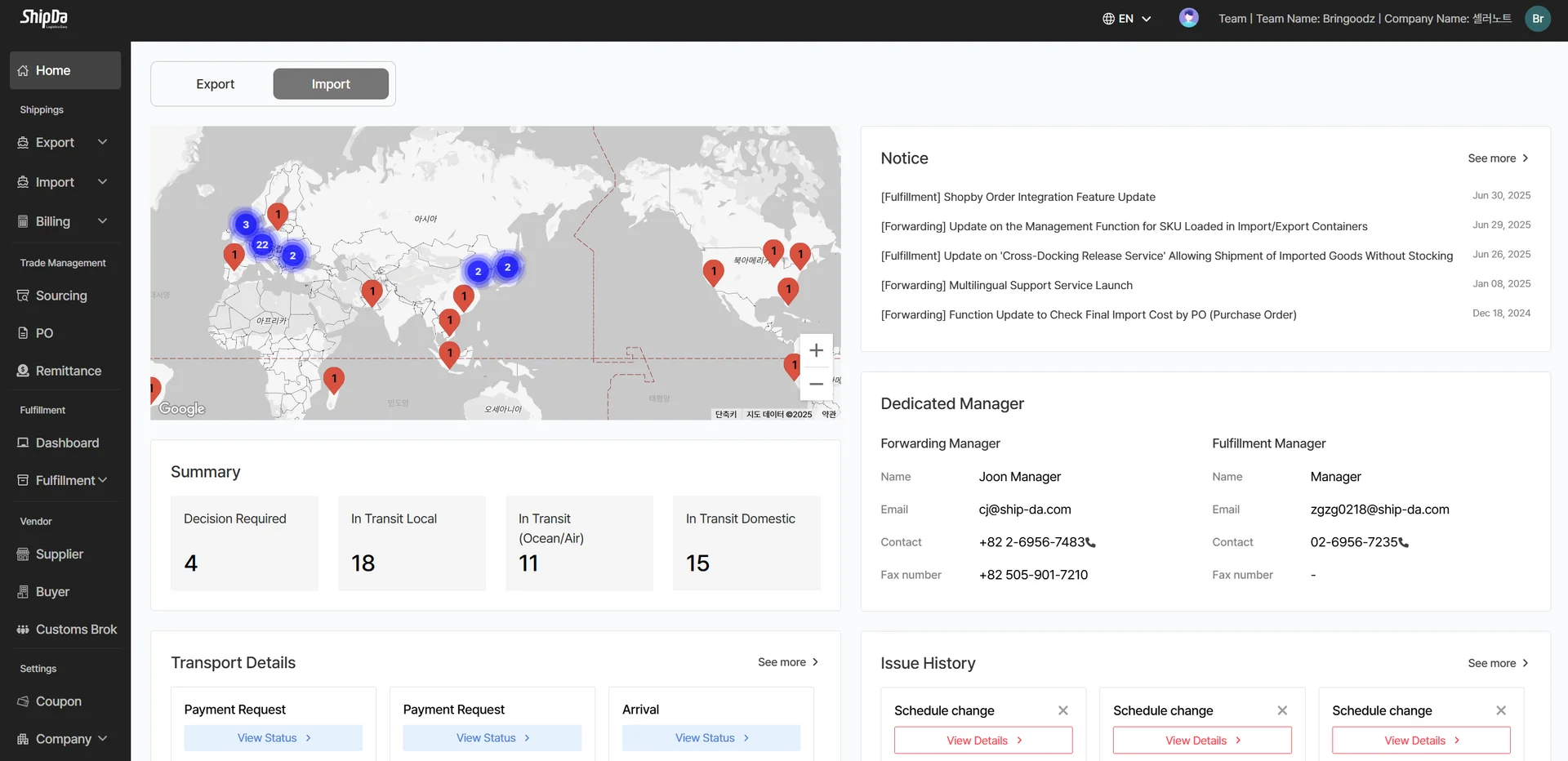Click the Br user avatar
Screen dimensions: 1568x761
[x=1538, y=19]
